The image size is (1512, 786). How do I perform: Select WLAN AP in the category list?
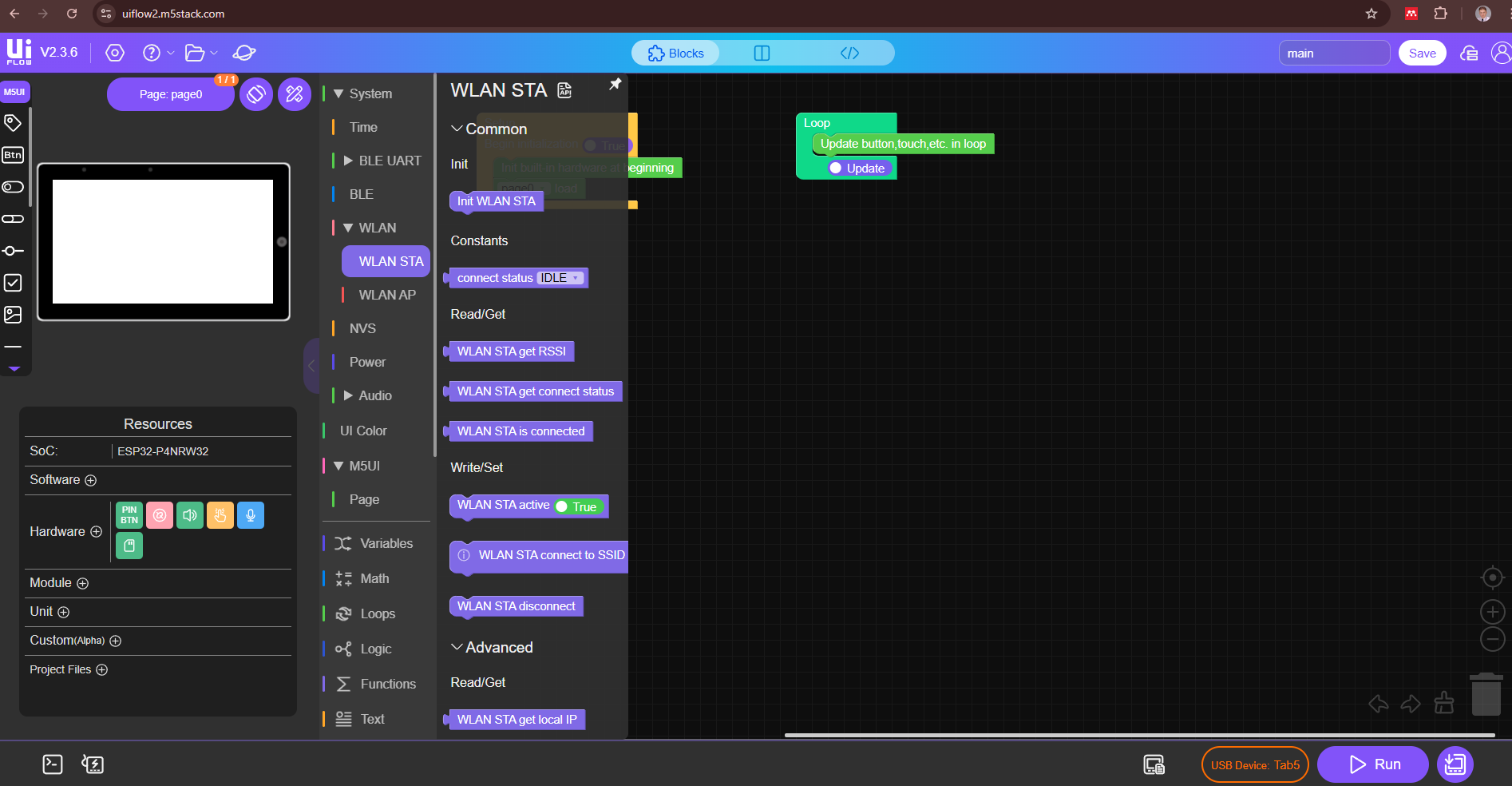click(x=386, y=295)
